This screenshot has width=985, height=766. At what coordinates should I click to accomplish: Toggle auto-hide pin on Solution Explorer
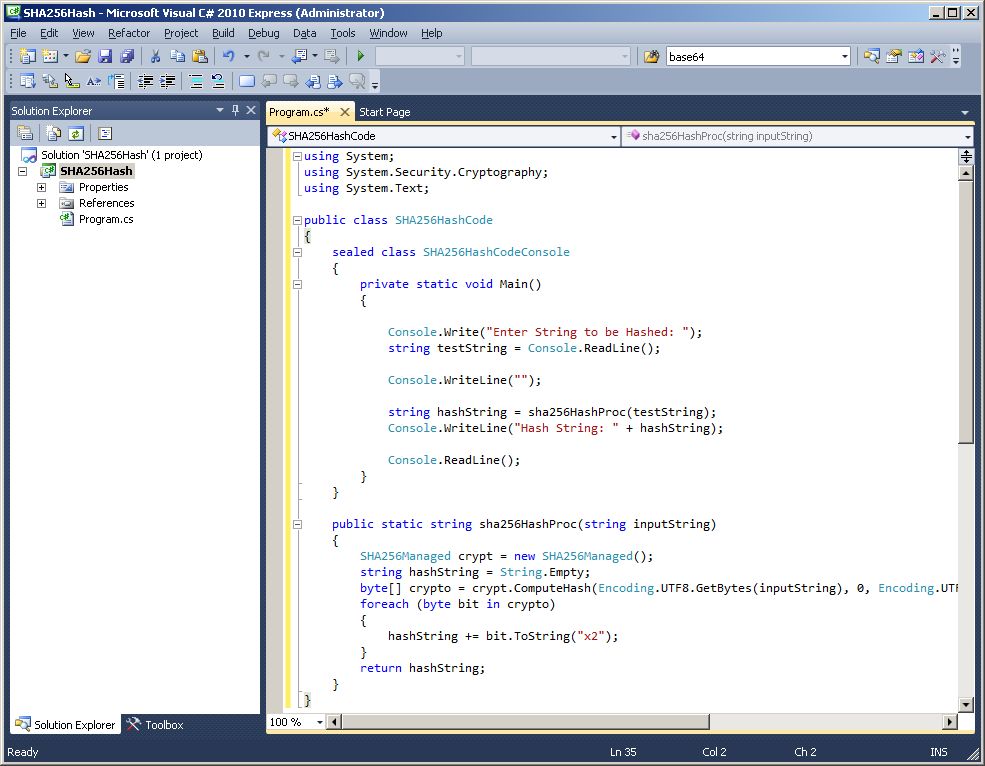(235, 111)
